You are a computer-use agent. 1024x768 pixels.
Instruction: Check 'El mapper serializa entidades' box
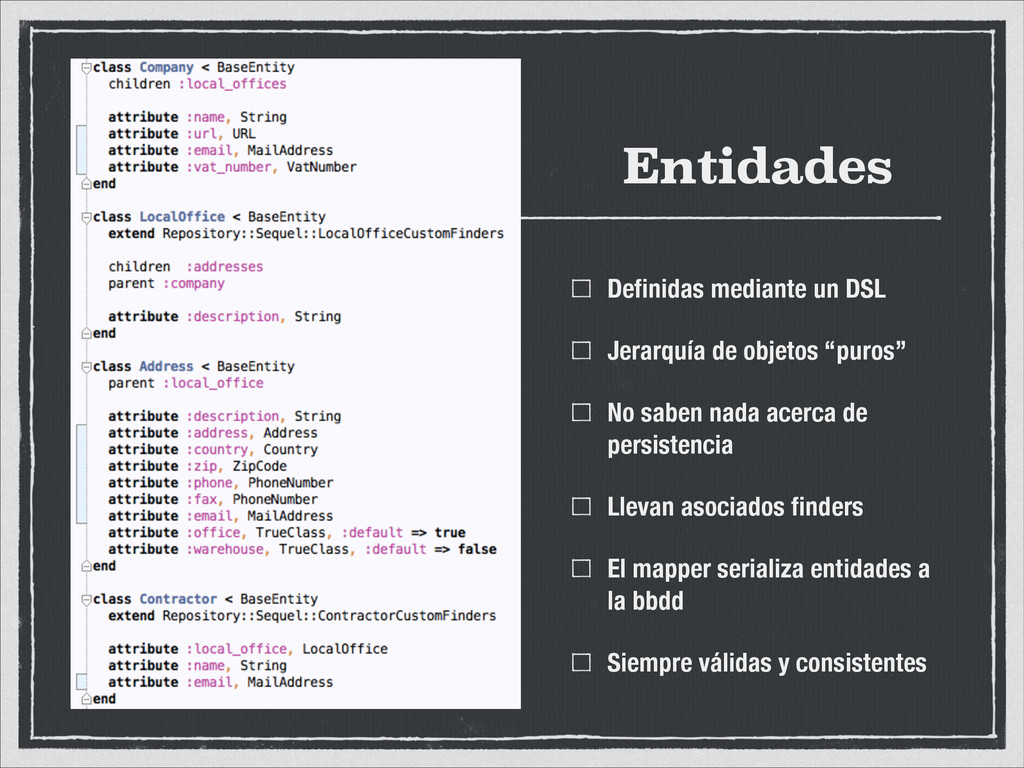point(581,568)
